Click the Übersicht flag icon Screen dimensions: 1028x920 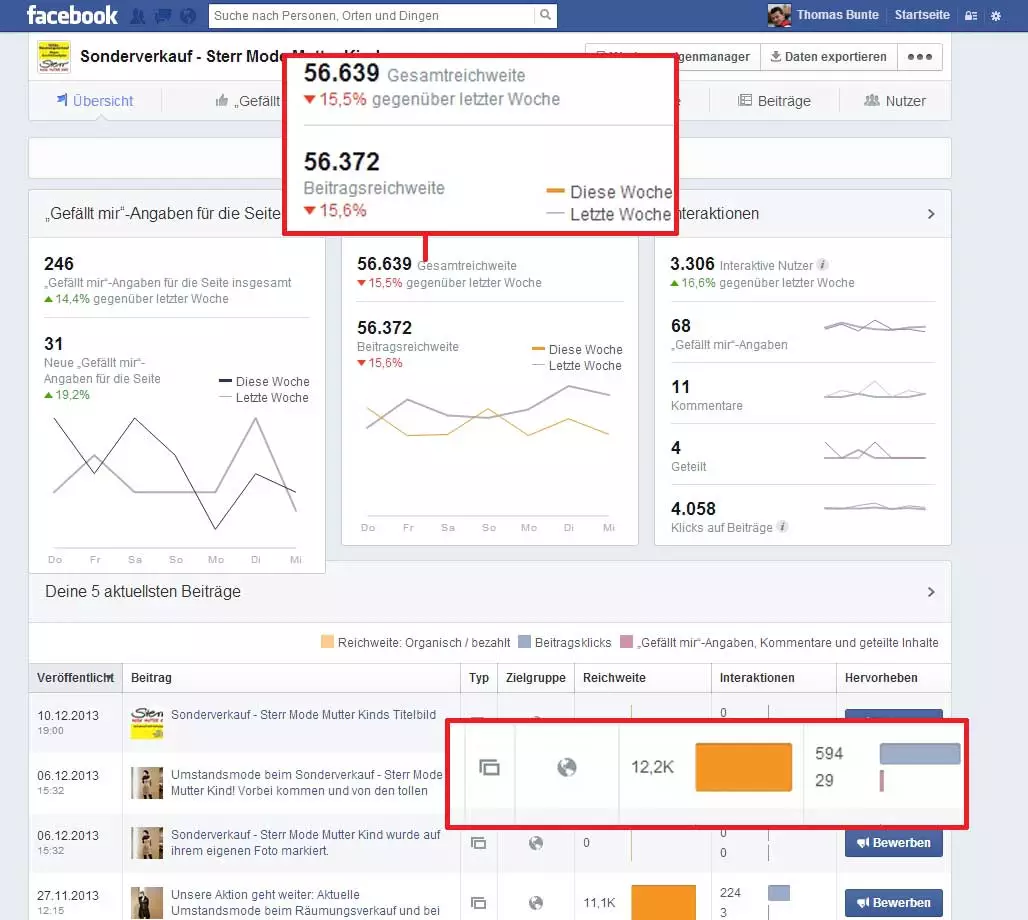coord(62,100)
